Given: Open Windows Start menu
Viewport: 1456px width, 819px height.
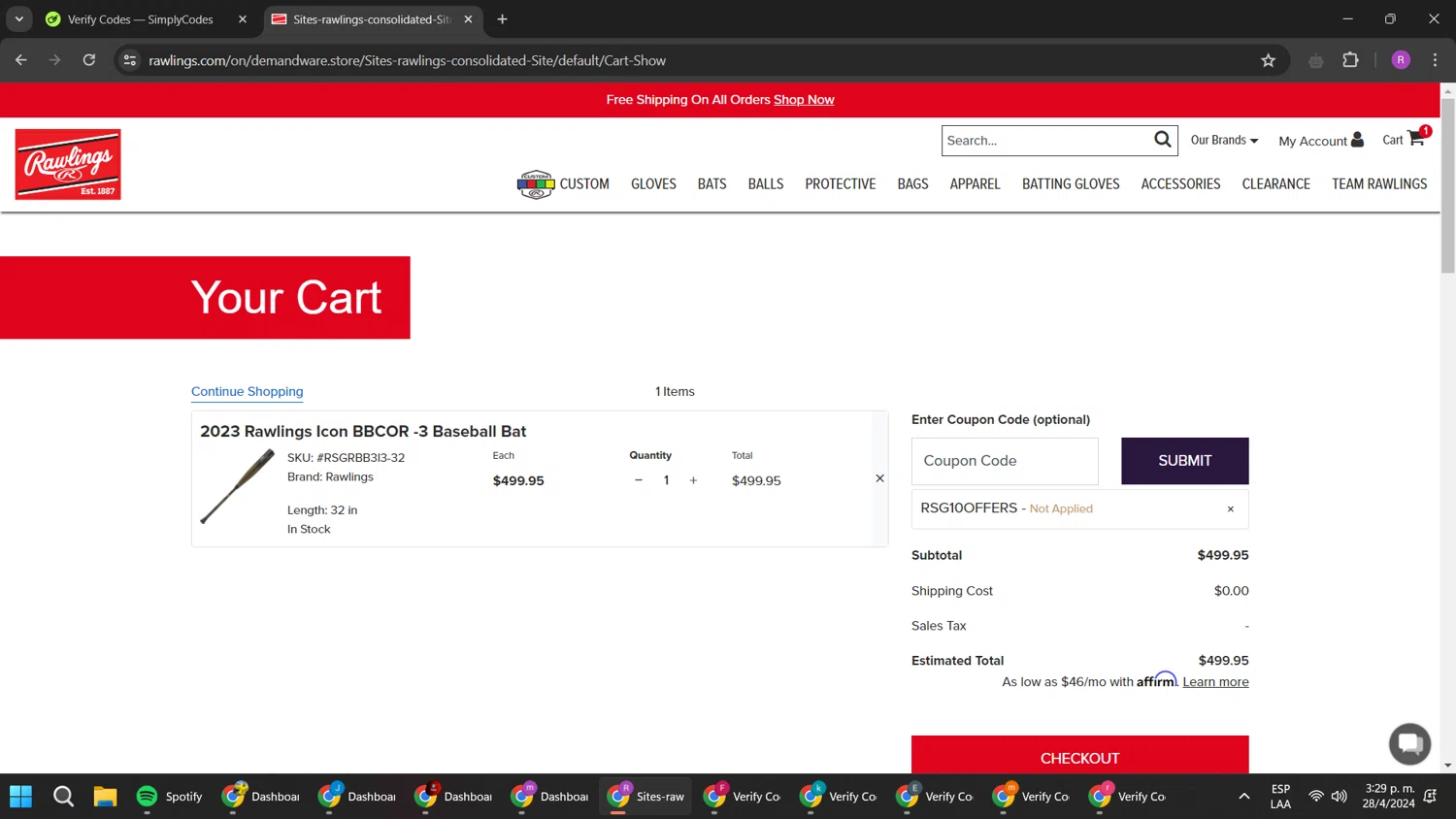Looking at the screenshot, I should pyautogui.click(x=20, y=797).
